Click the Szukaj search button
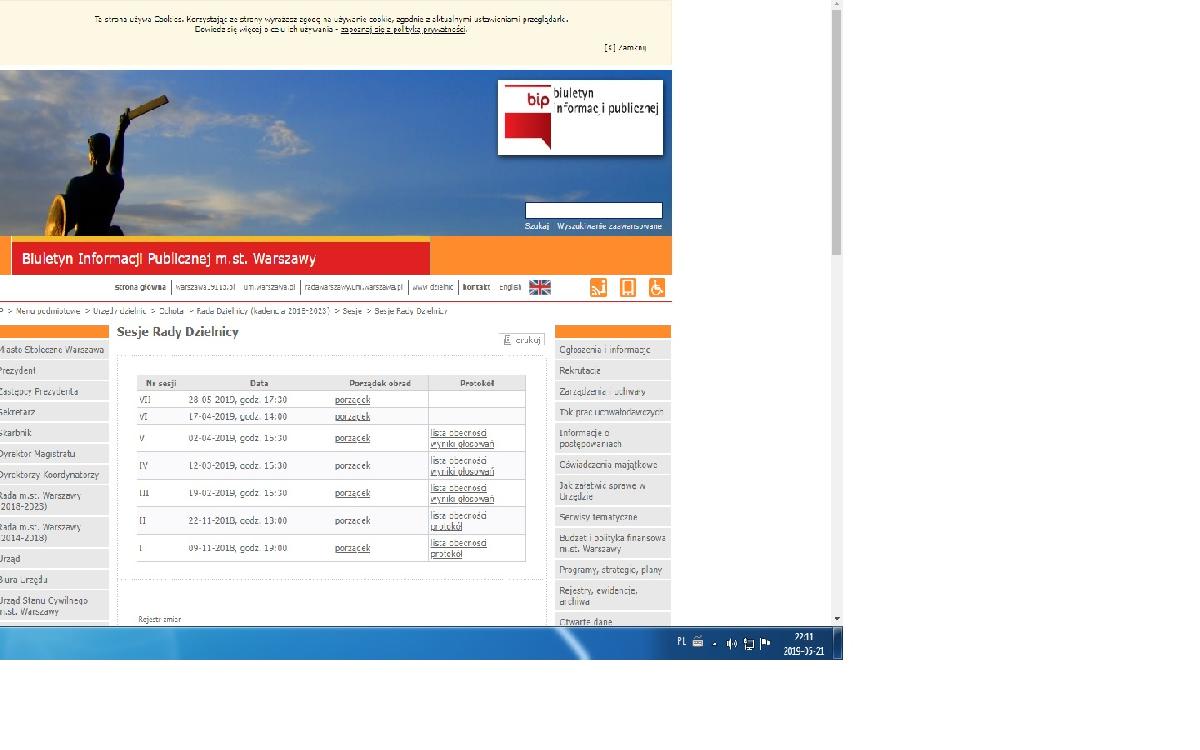This screenshot has height=750, width=1200. [537, 226]
